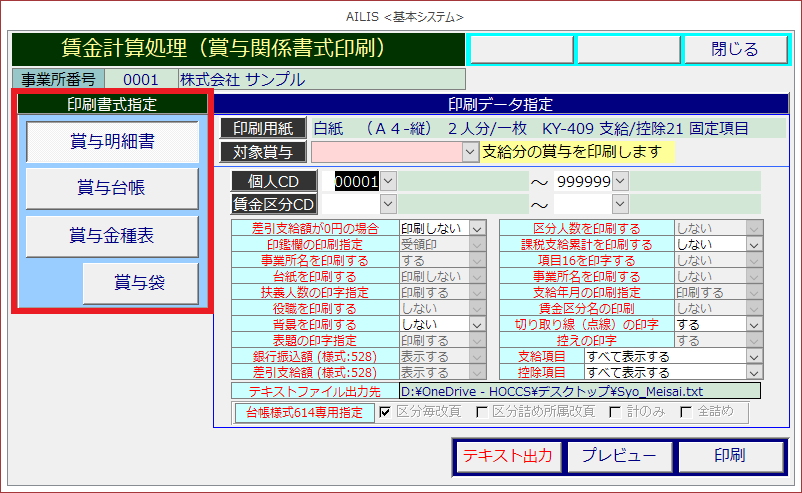Expand the 対象賞与 dropdown
This screenshot has height=493, width=802.
pos(470,152)
